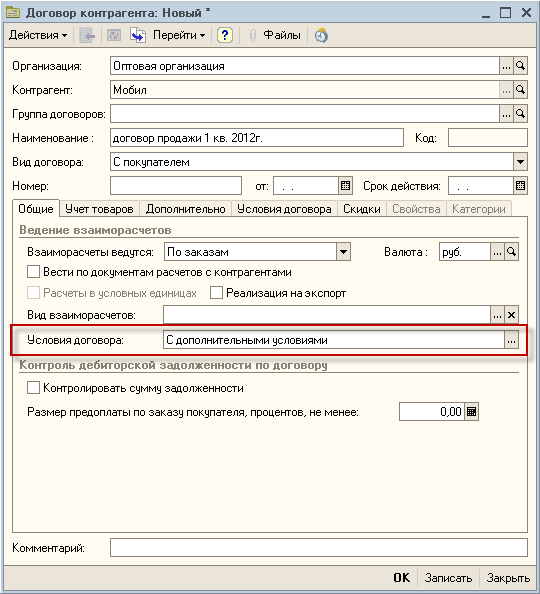Click the OK button

401,578
